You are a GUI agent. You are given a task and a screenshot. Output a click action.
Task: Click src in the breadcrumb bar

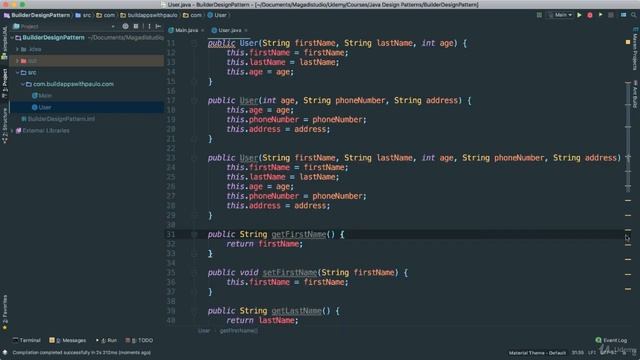(x=87, y=15)
